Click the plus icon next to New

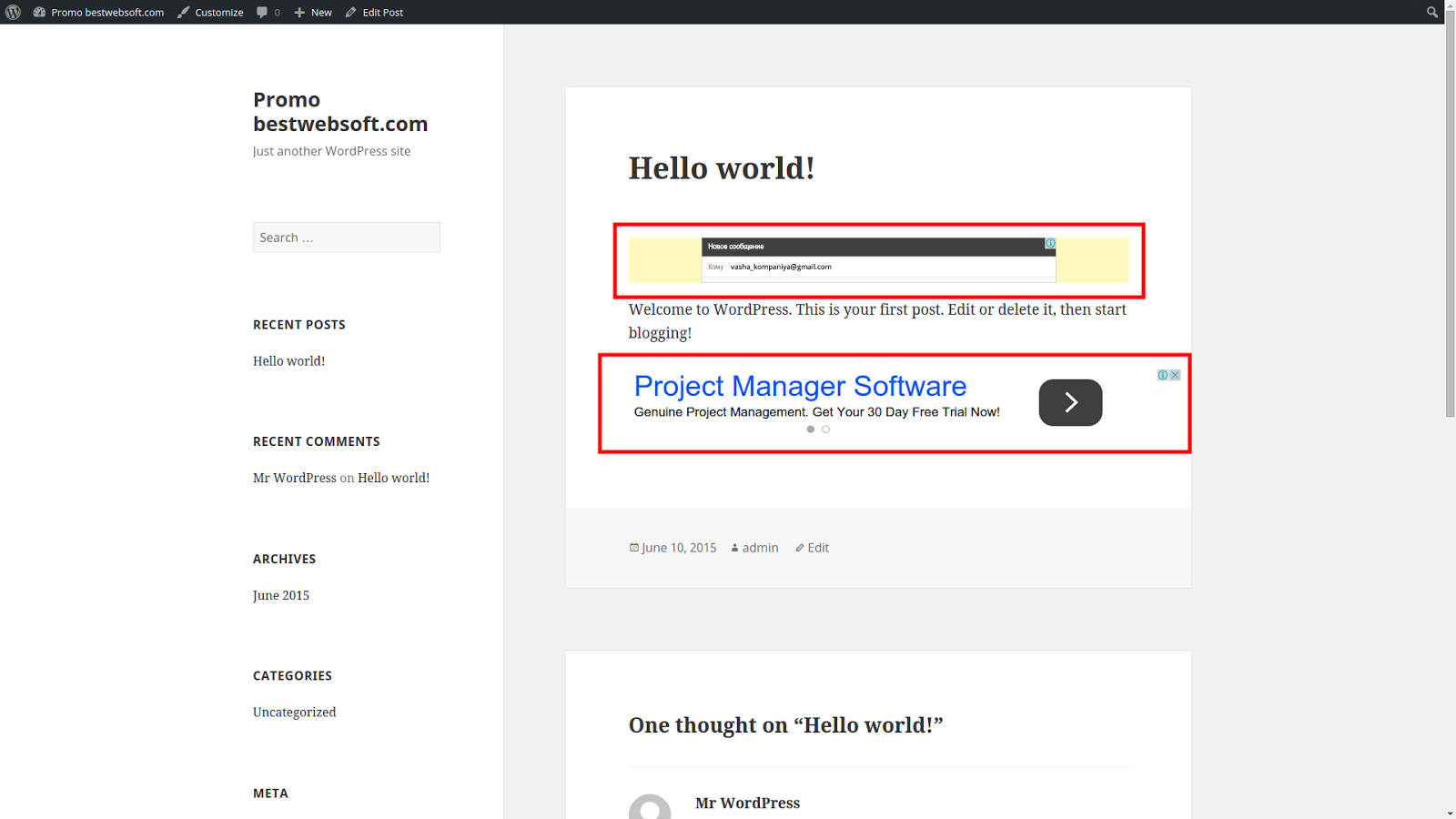[x=299, y=12]
